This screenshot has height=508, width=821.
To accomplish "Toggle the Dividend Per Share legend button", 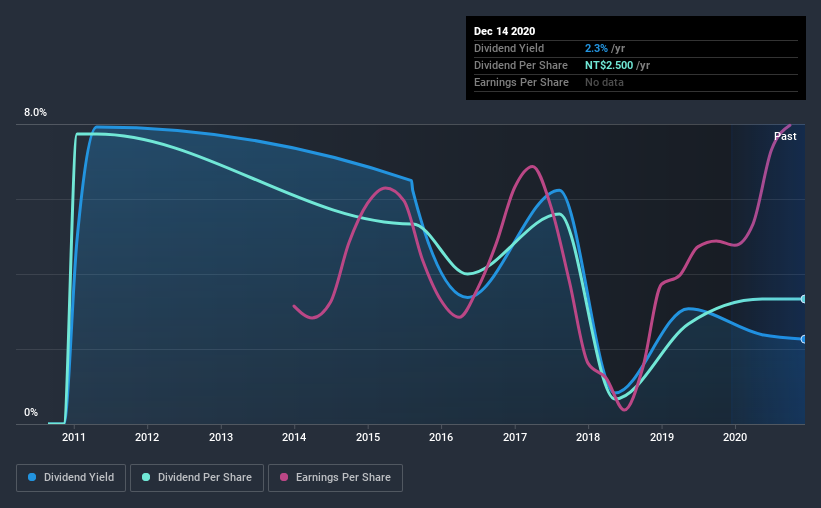I will point(197,478).
